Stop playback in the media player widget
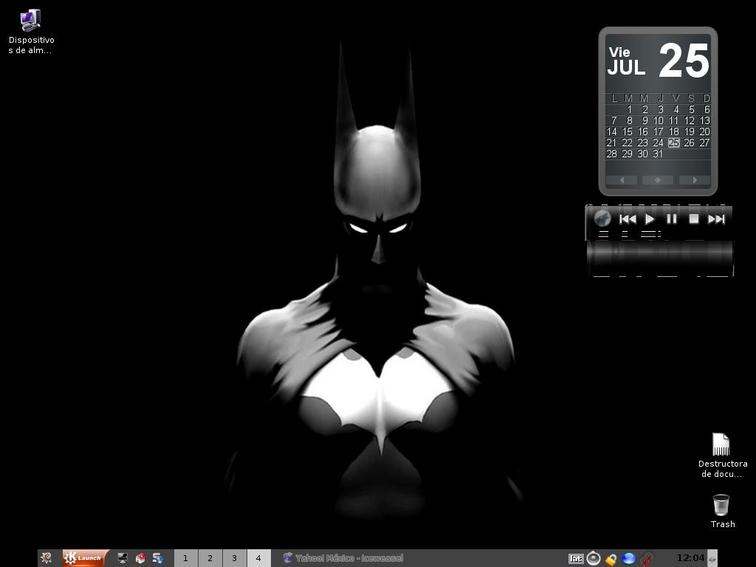The image size is (756, 567). [694, 219]
